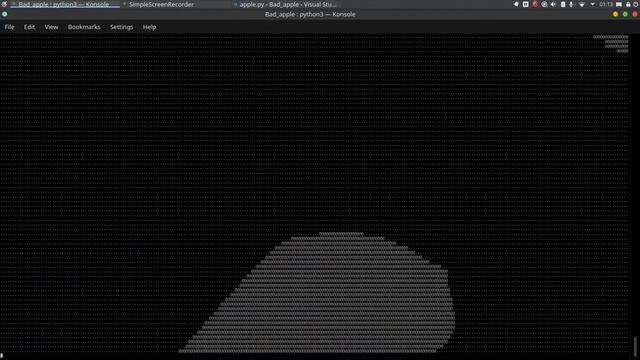The image size is (640, 360).
Task: Switch to the SimpleScreenRecorder taskbar entry
Action: click(161, 4)
